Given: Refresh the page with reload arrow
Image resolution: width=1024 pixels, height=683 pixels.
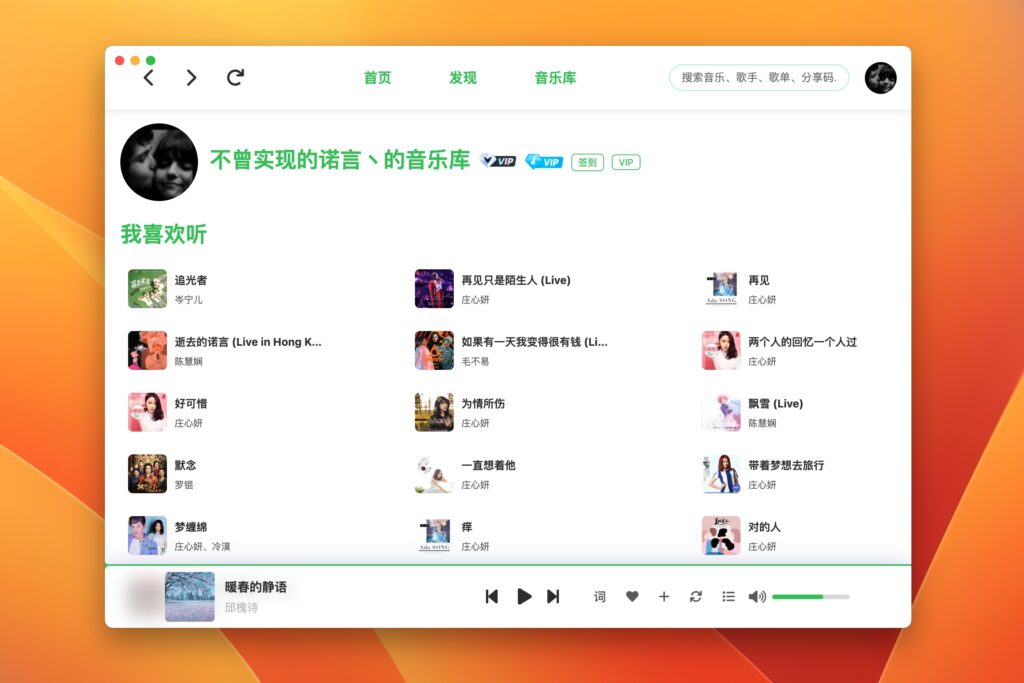Looking at the screenshot, I should coord(235,77).
